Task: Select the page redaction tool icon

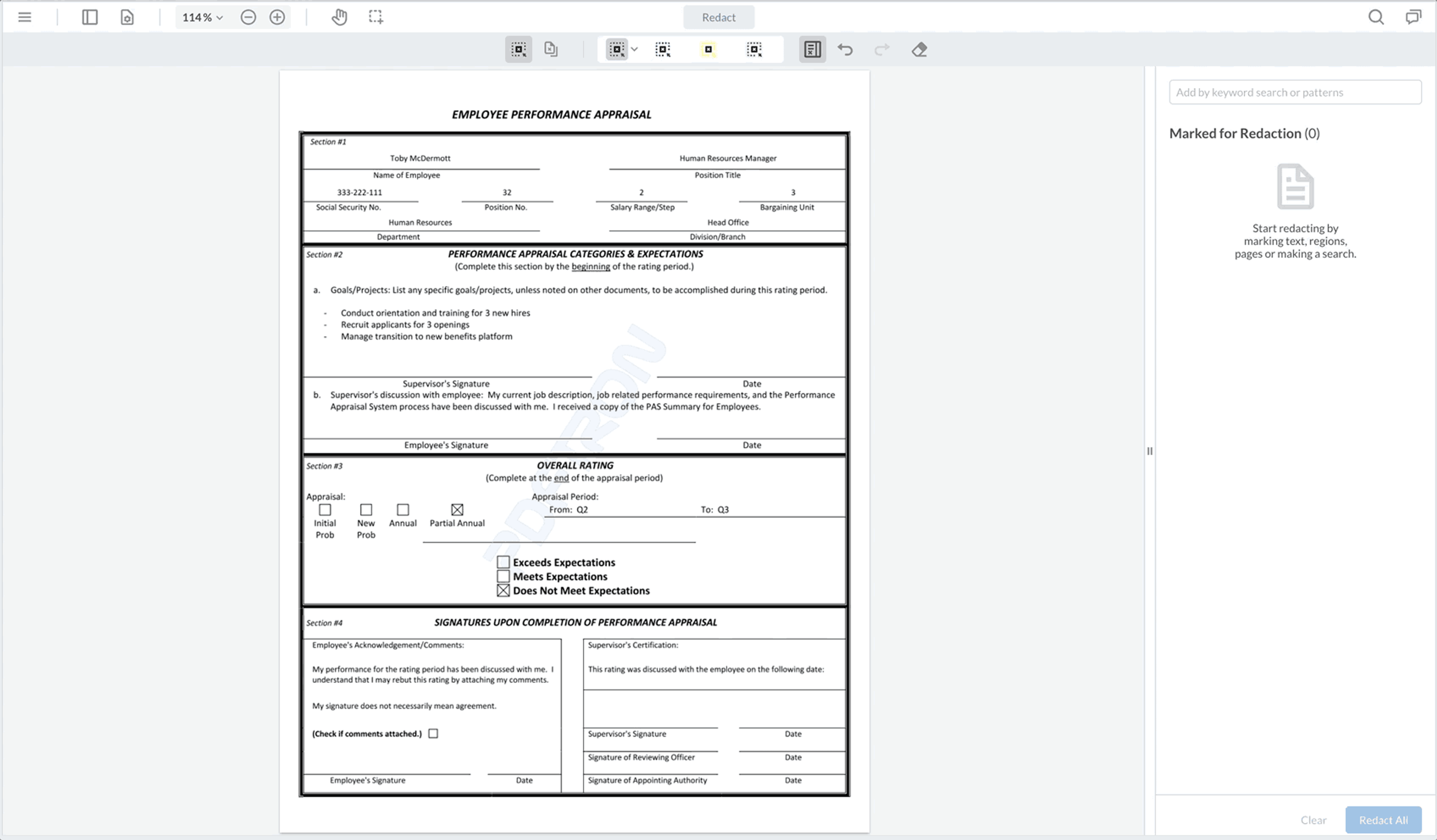Action: pyautogui.click(x=551, y=50)
